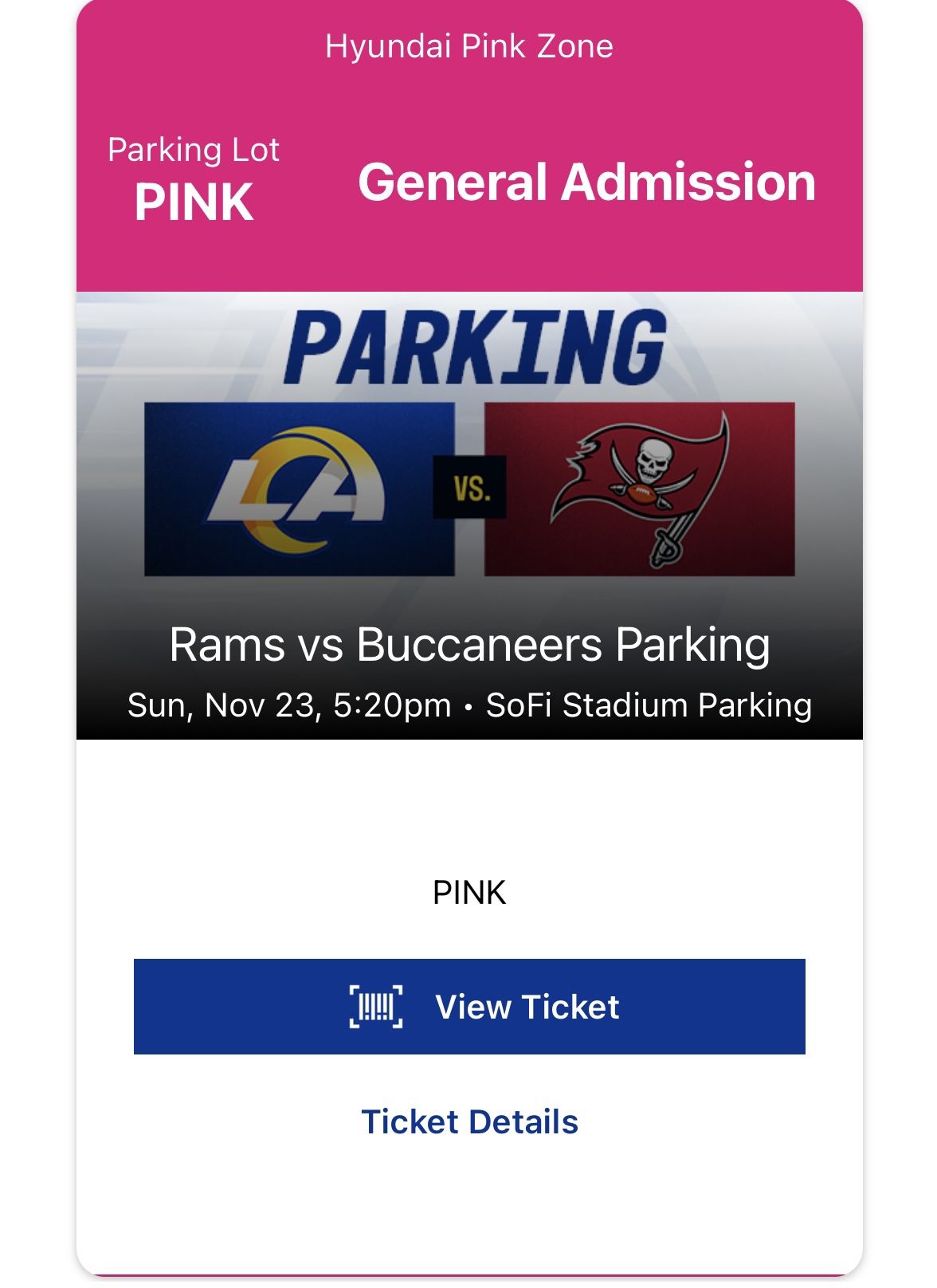Open Ticket Details
This screenshot has width=937, height=1288.
click(x=468, y=1123)
